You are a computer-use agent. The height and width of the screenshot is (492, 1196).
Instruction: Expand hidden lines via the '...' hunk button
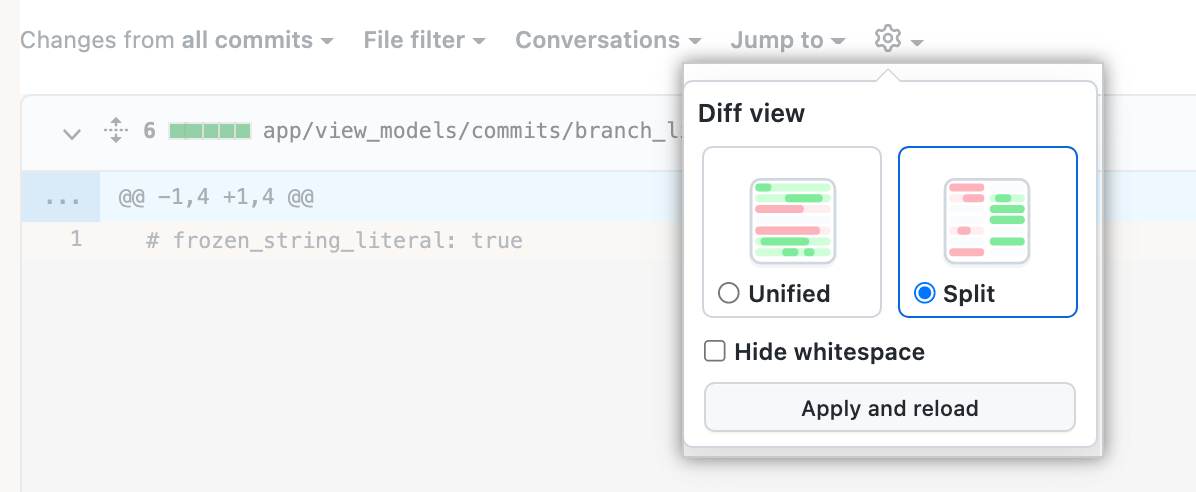click(x=61, y=197)
